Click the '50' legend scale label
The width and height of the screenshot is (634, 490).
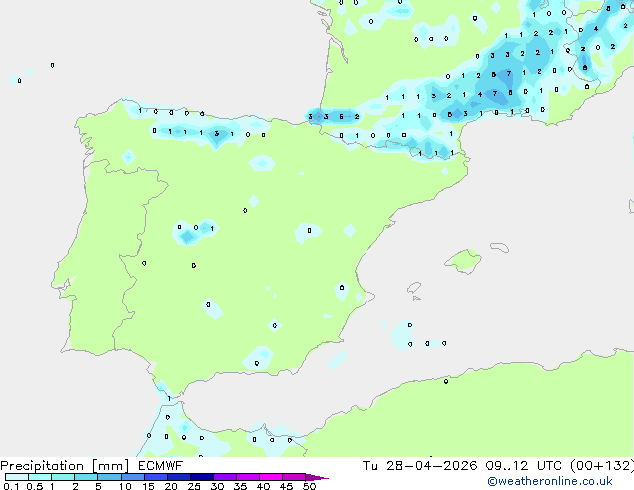309,486
